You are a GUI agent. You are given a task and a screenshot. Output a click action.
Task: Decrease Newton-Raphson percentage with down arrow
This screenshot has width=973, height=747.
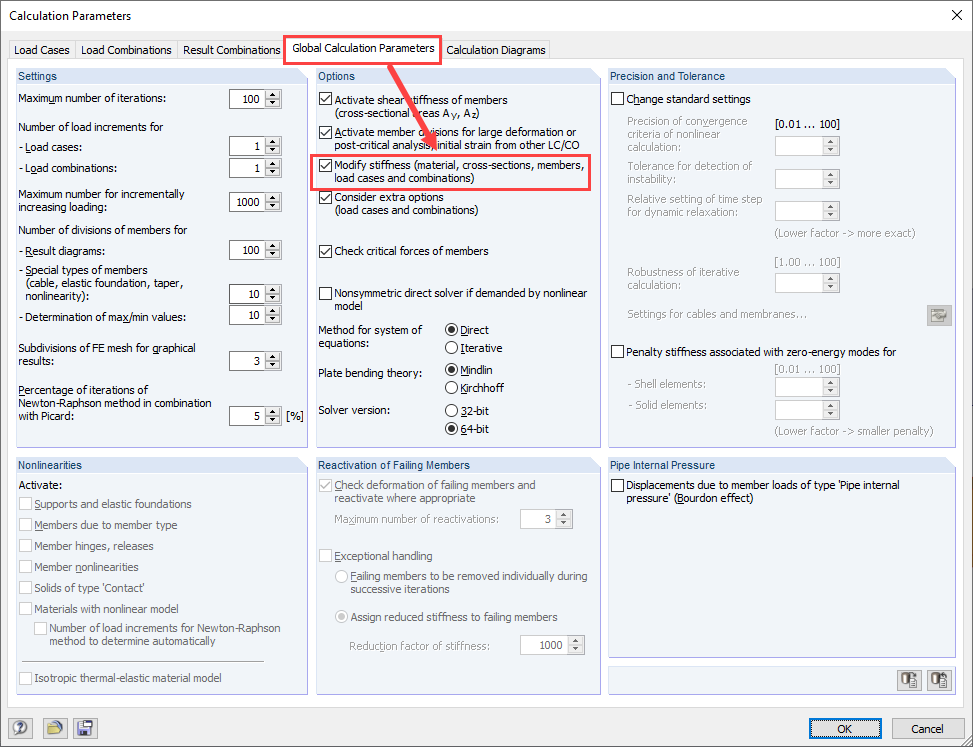(x=273, y=420)
